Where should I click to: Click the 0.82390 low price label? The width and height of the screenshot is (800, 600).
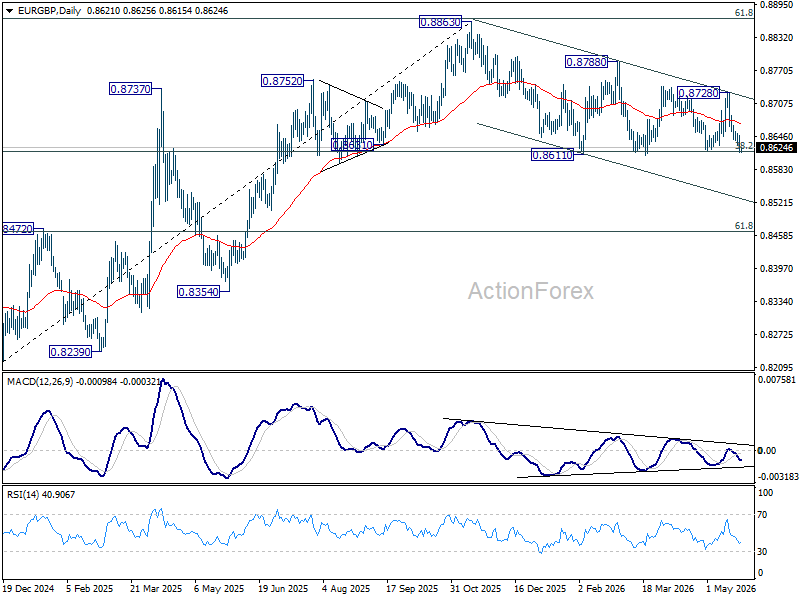(x=70, y=352)
